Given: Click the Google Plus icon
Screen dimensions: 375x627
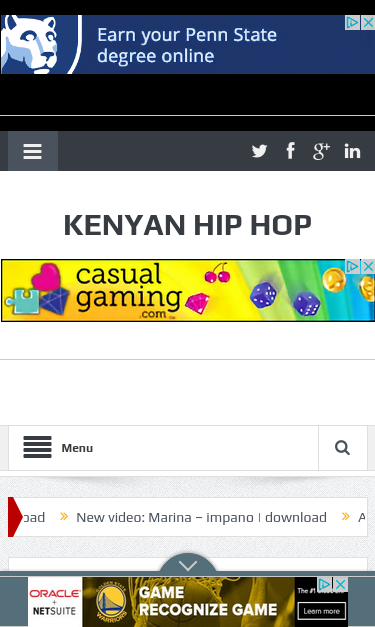Looking at the screenshot, I should tap(321, 151).
